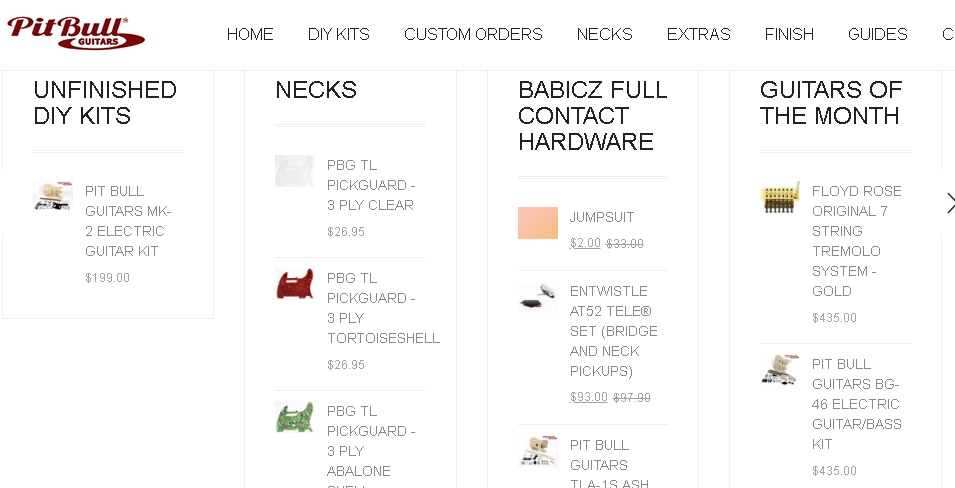Screen dimensions: 955x488
Task: Open the Entwistle AT52 Tele Set link
Action: (x=613, y=331)
